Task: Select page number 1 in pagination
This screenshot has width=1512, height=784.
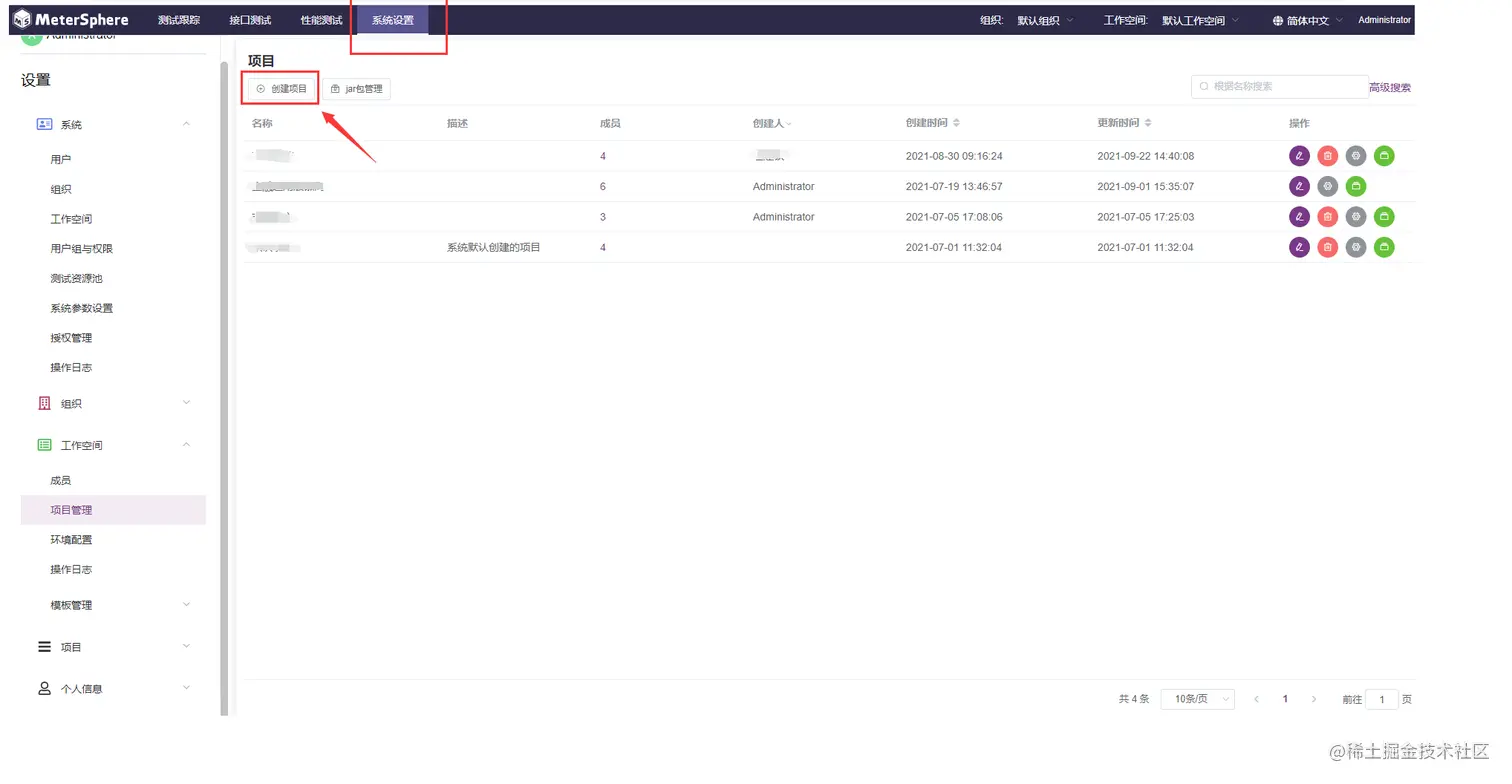Action: click(x=1285, y=699)
